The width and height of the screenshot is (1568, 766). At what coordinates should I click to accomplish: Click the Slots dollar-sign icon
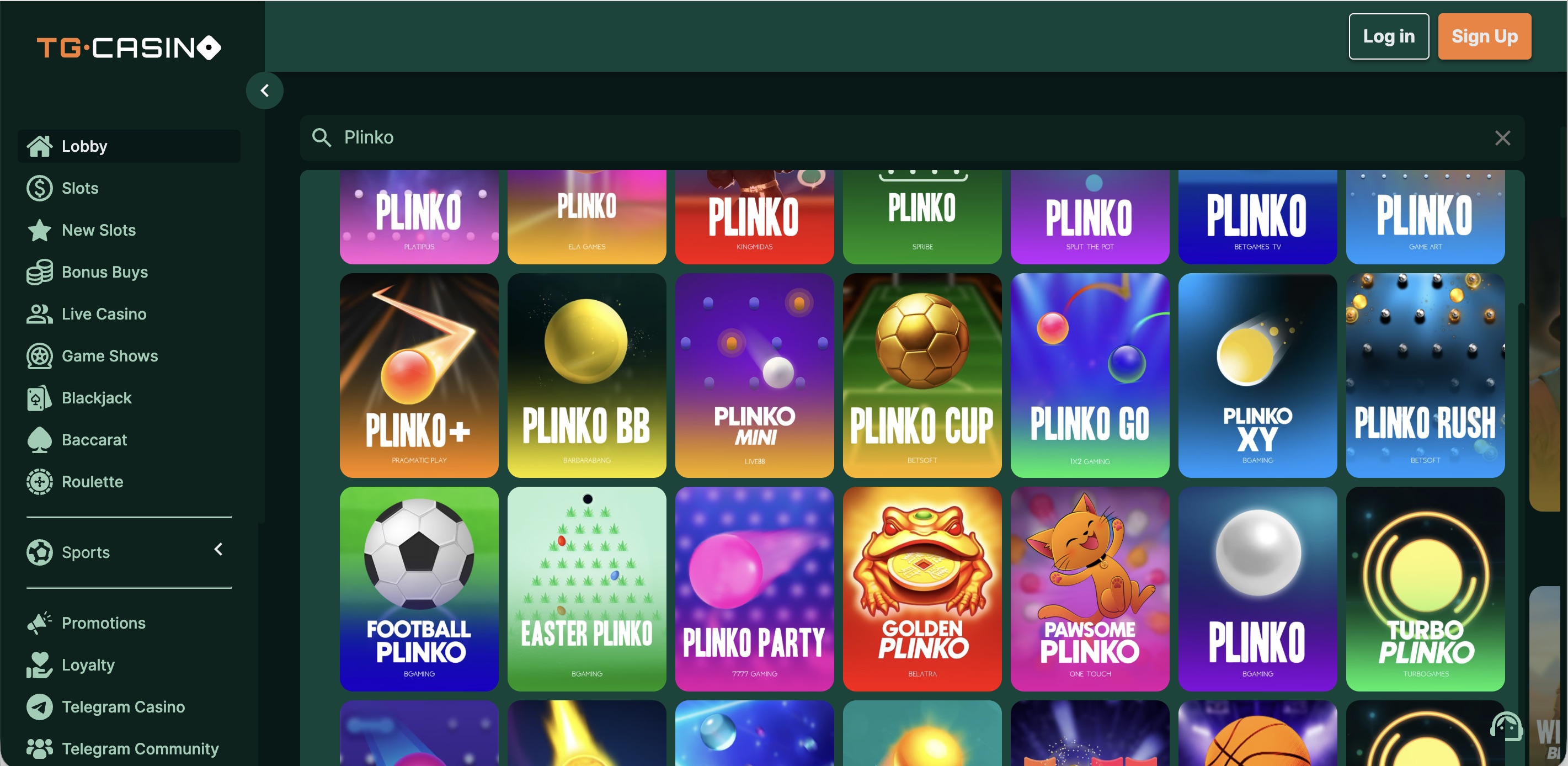click(40, 188)
